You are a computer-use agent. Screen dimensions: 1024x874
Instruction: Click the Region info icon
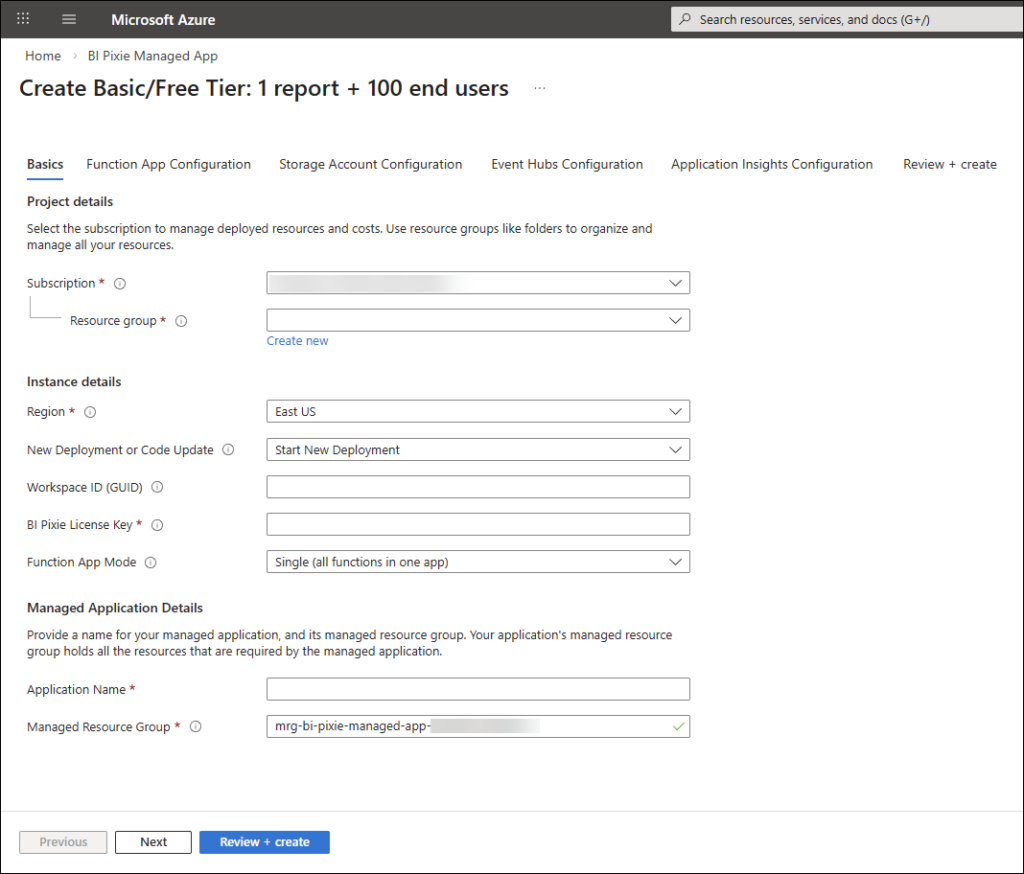point(90,412)
